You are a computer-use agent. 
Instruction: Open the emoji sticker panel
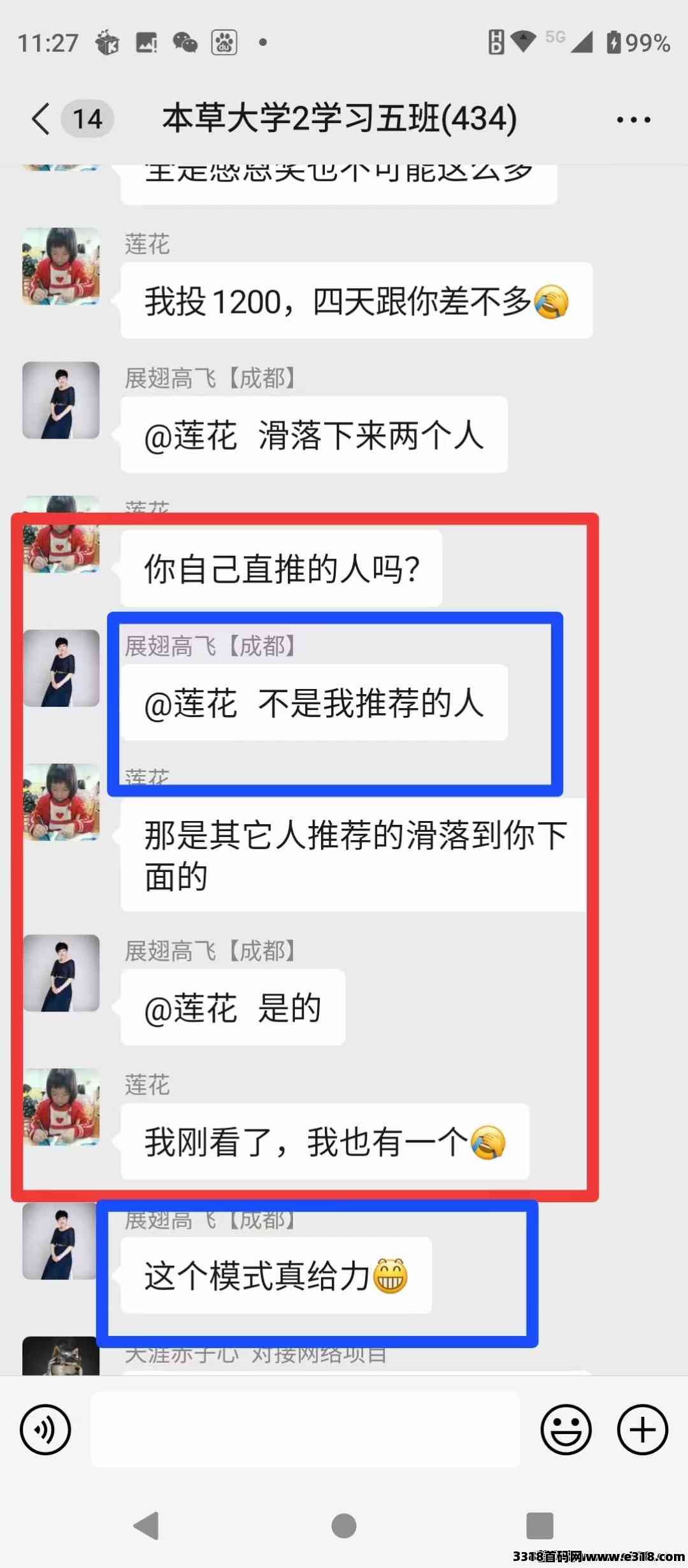[566, 1429]
